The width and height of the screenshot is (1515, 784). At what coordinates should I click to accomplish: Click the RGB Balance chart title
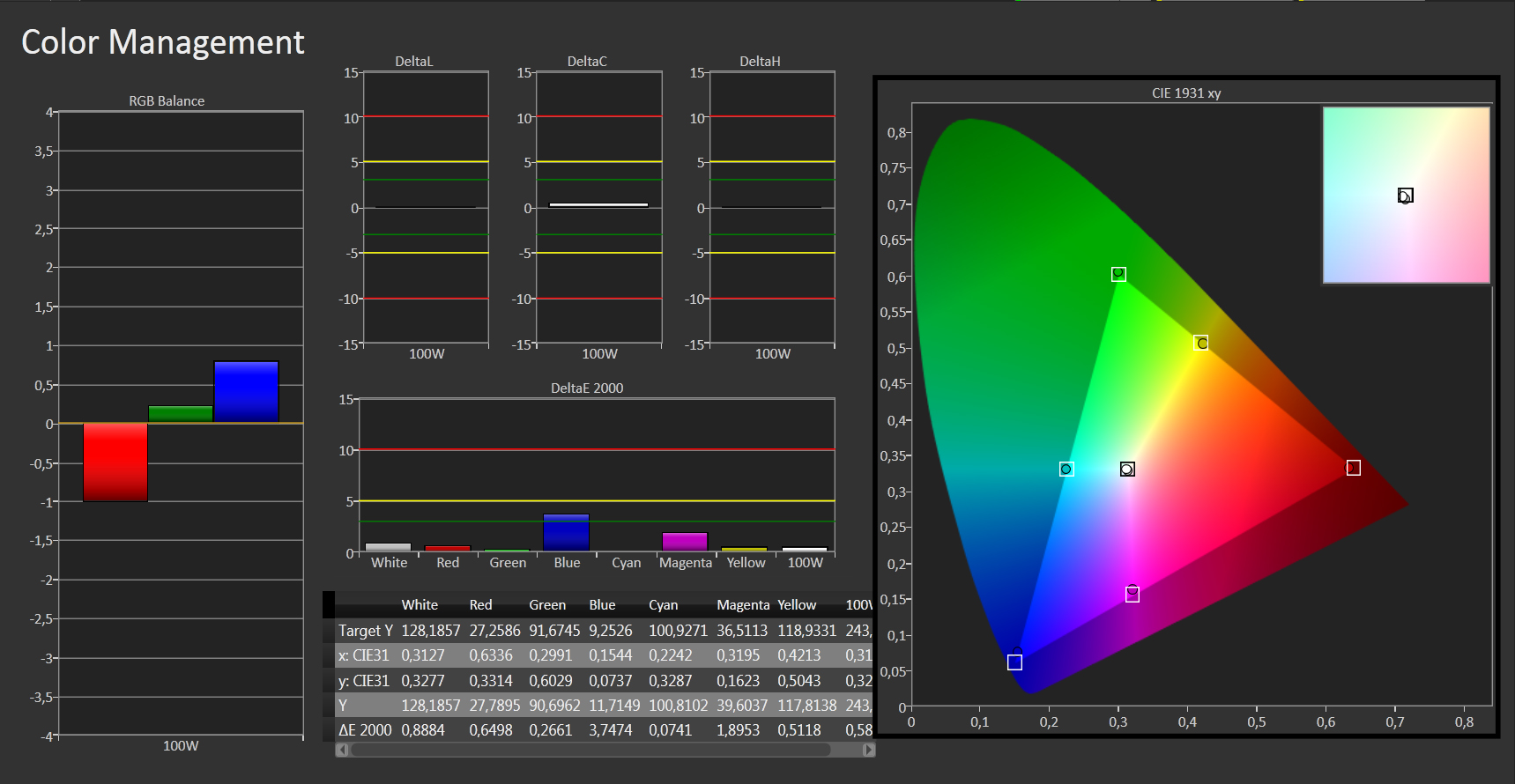tap(167, 101)
